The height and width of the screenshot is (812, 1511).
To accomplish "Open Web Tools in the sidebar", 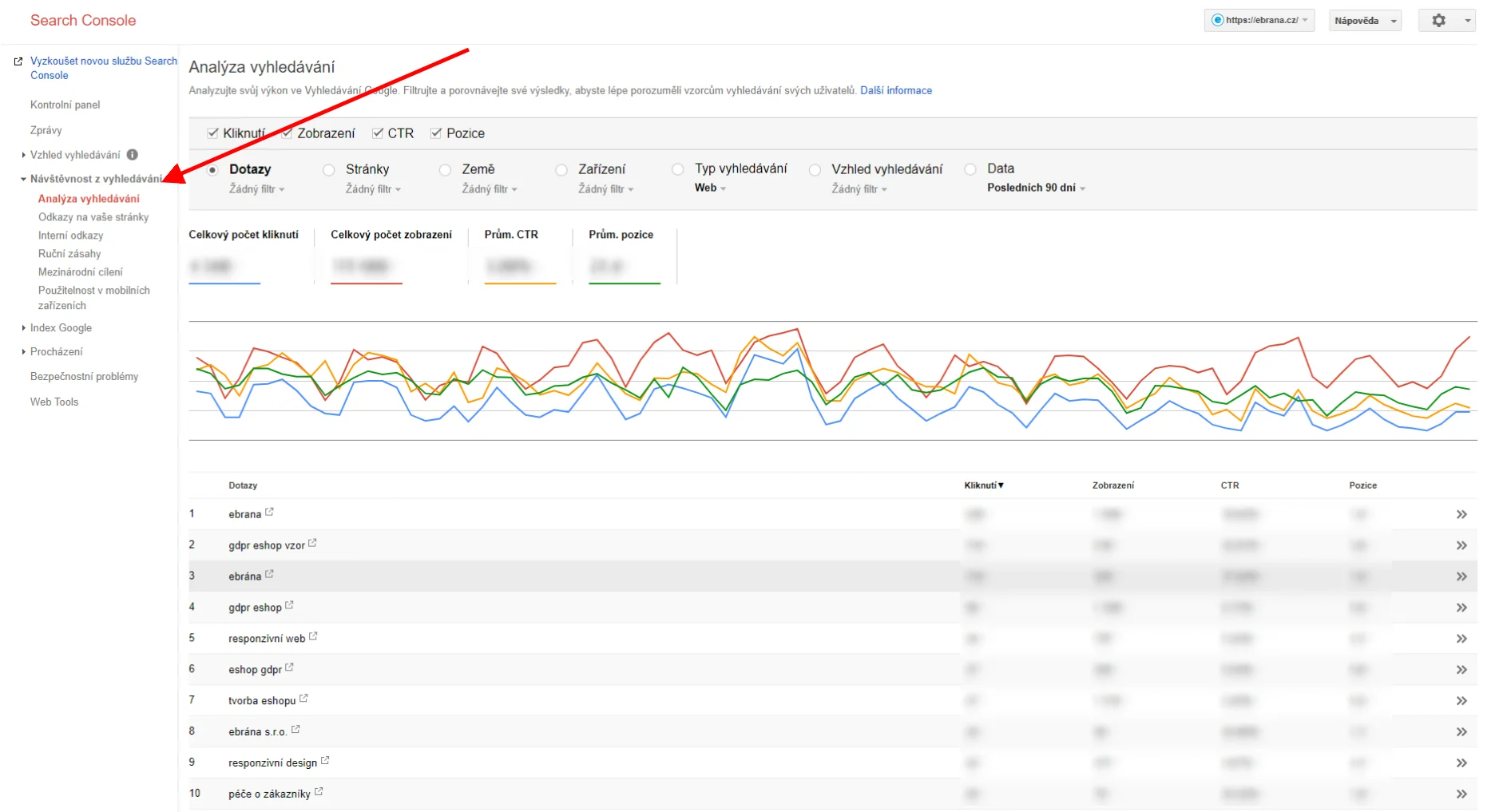I will [x=54, y=402].
